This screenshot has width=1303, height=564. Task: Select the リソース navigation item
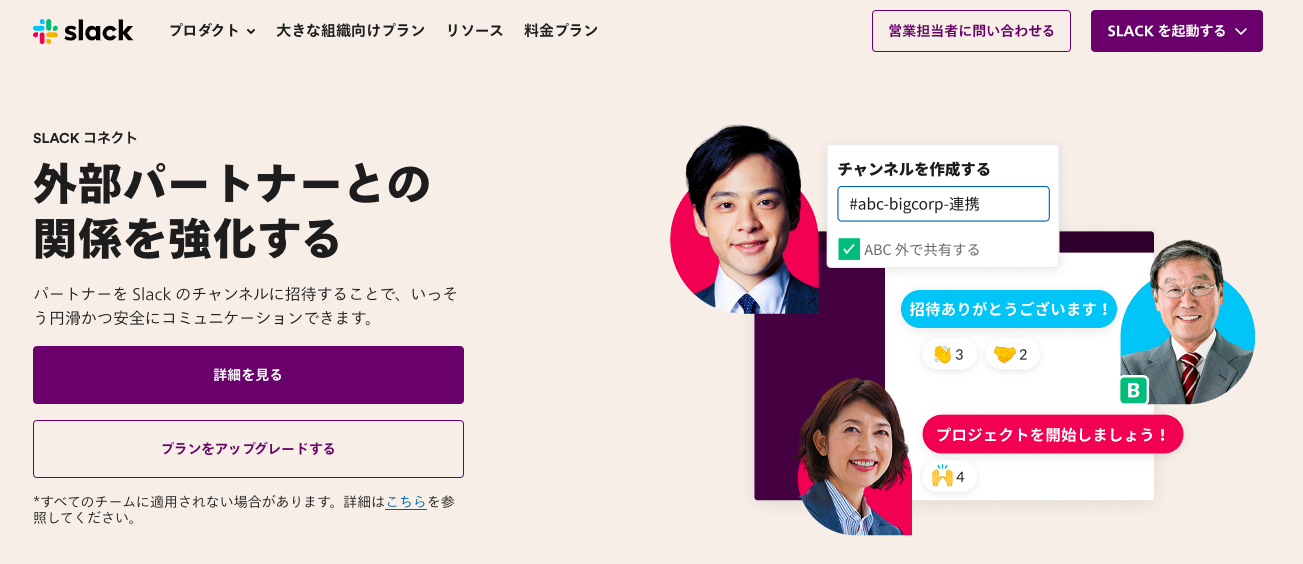coord(475,31)
